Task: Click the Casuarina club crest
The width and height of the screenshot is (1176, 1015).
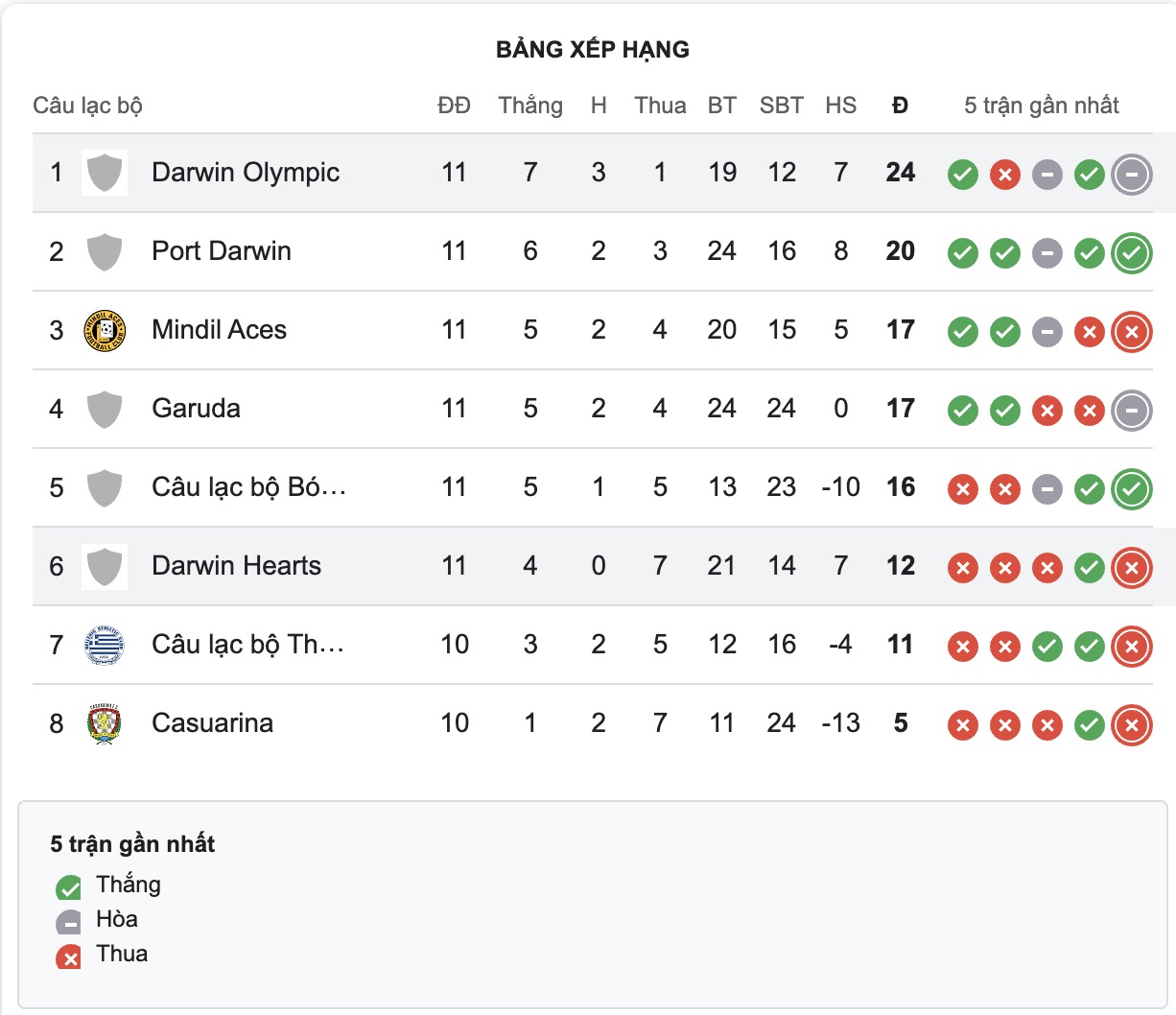Action: (105, 724)
